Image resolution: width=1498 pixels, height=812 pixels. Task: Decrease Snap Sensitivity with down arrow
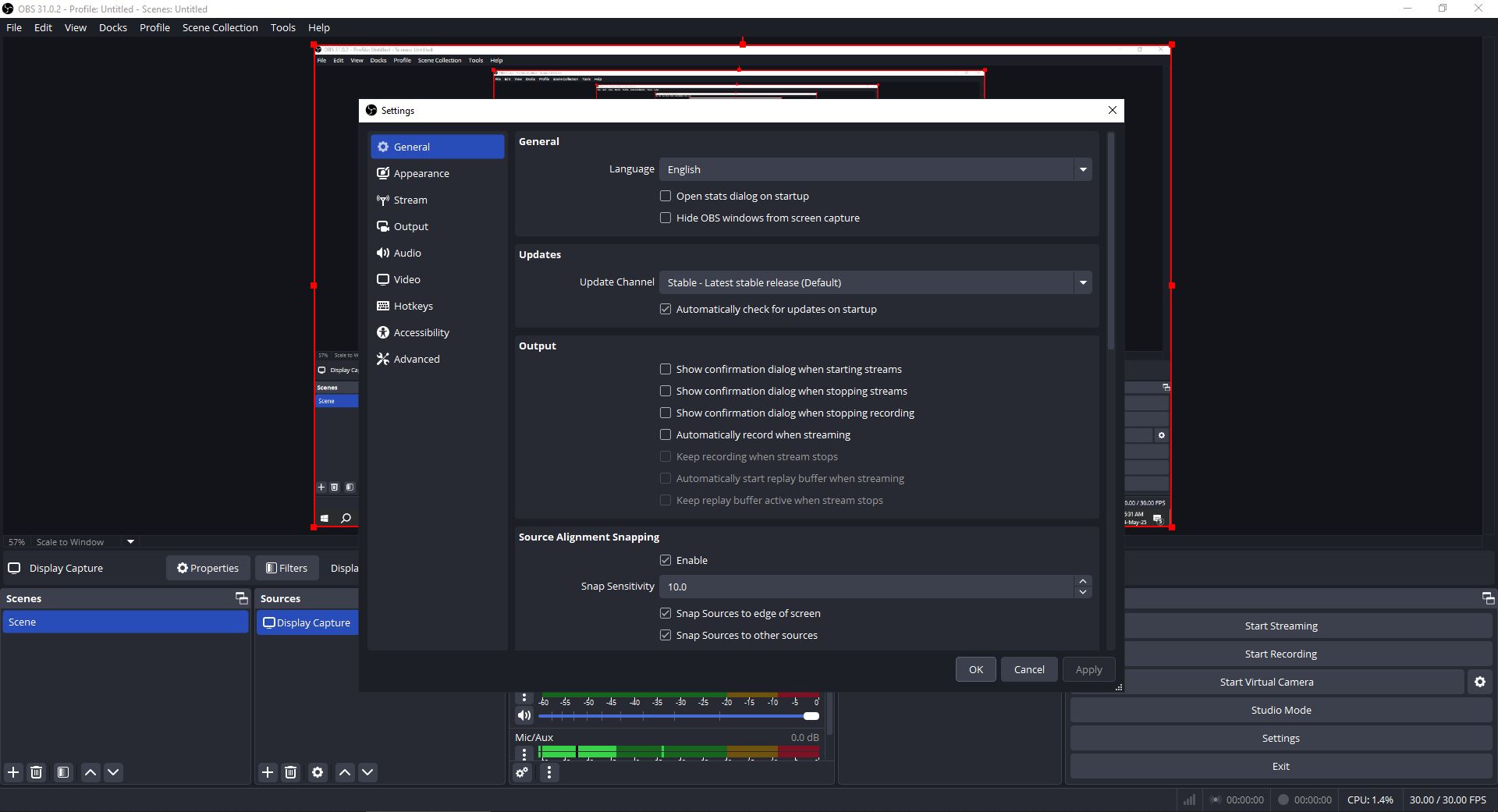1082,592
